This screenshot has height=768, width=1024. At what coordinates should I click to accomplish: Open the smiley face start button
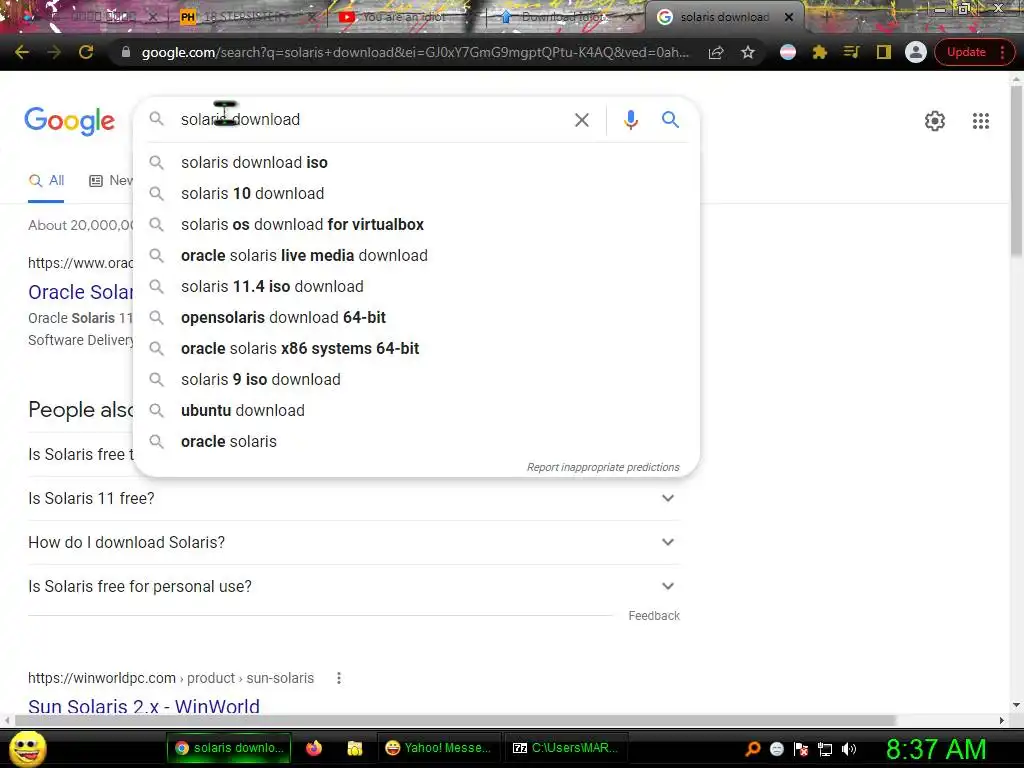[x=27, y=748]
